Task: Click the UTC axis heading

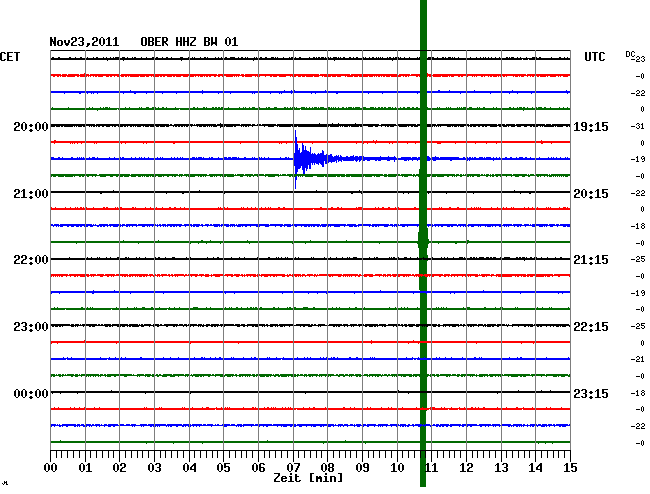Action: [x=594, y=57]
